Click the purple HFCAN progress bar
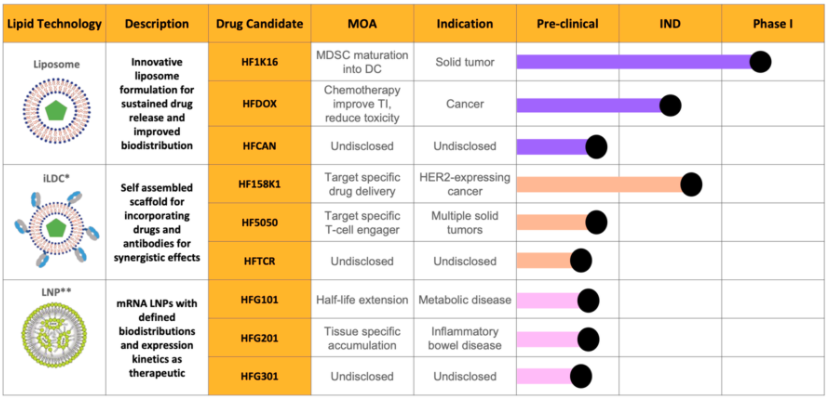 (553, 146)
